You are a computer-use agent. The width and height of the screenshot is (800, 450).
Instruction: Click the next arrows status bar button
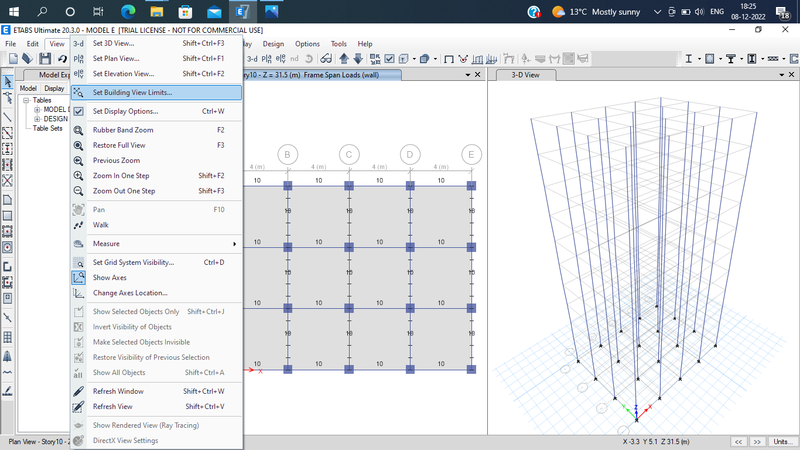click(x=757, y=442)
